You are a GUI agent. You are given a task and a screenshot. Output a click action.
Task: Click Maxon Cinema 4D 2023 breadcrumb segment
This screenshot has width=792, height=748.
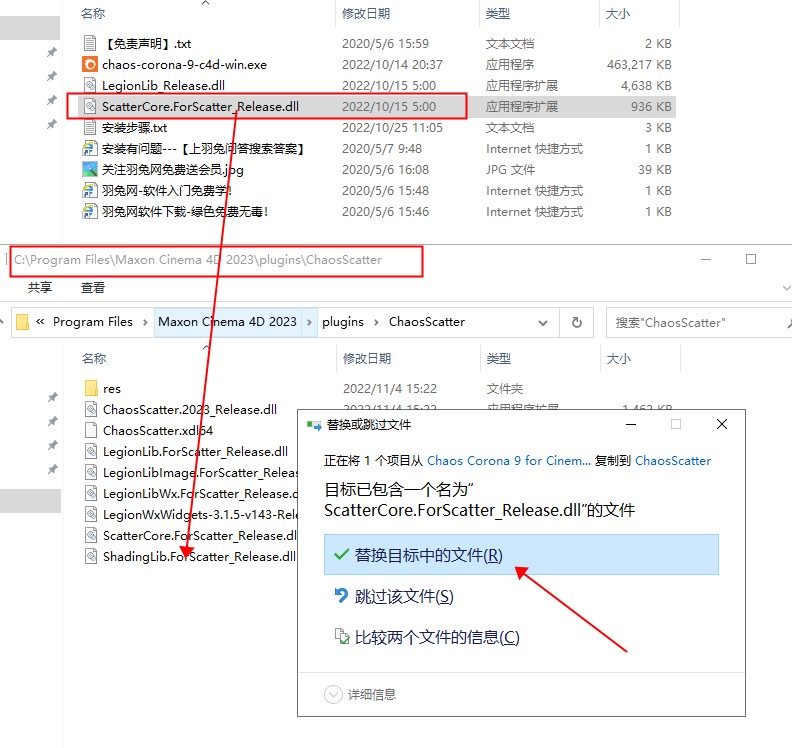(227, 322)
